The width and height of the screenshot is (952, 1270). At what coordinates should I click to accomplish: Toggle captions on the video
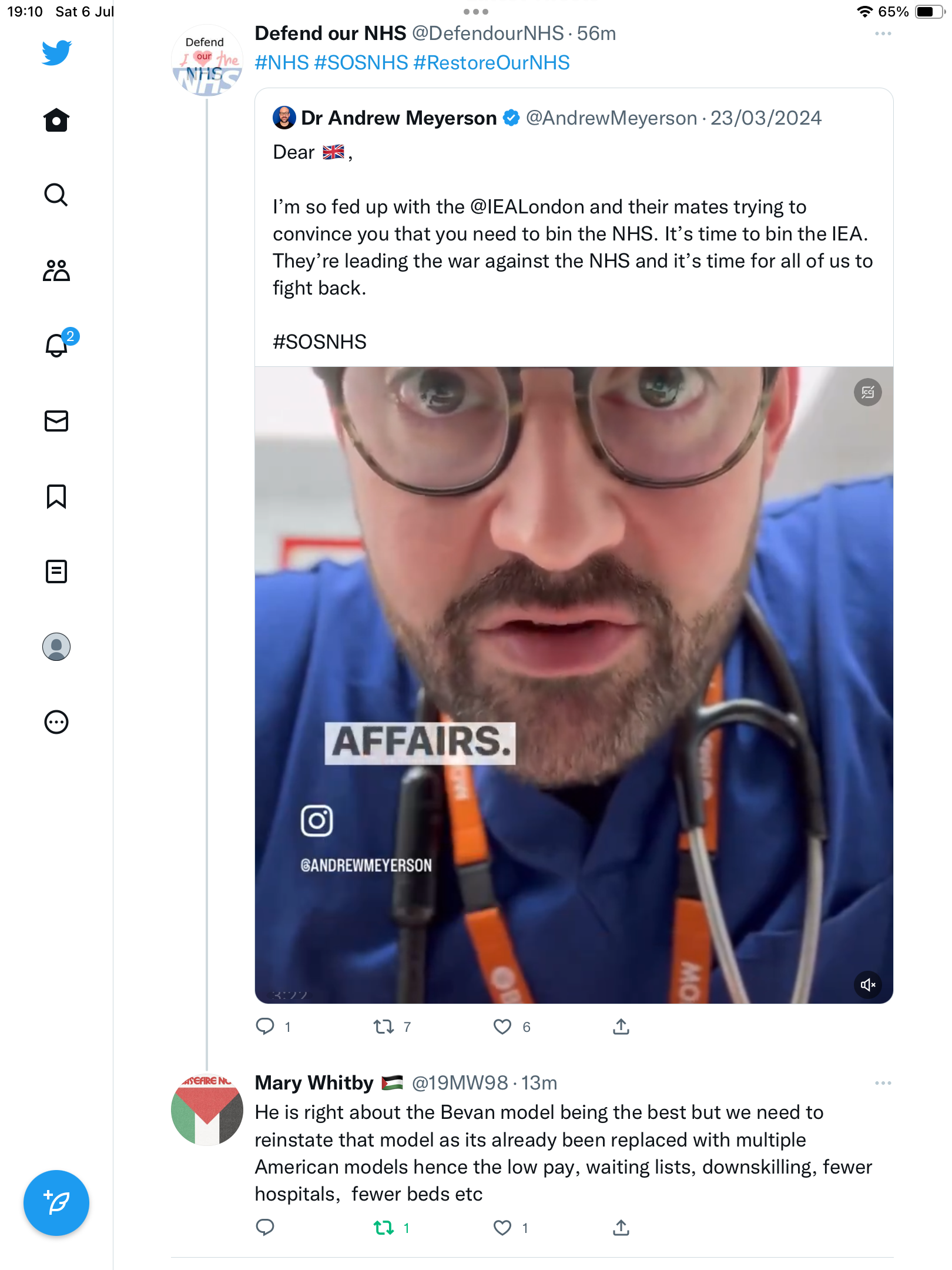(867, 392)
